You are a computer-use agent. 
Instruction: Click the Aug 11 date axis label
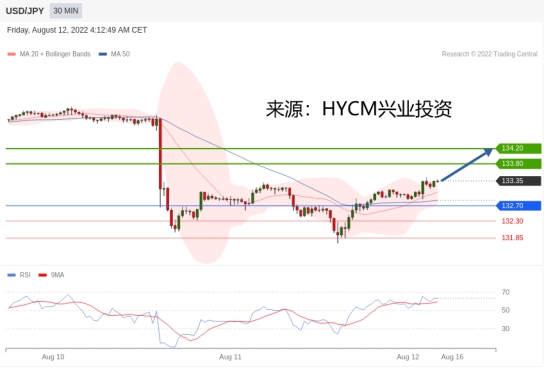coord(230,357)
